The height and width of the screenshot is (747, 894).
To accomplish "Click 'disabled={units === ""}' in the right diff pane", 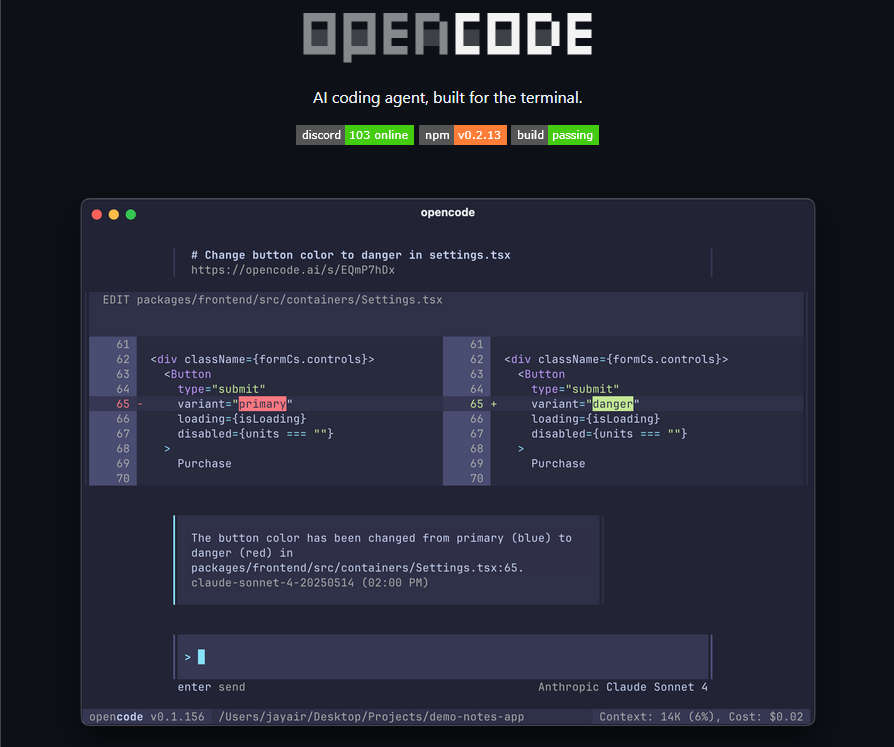I will [609, 433].
